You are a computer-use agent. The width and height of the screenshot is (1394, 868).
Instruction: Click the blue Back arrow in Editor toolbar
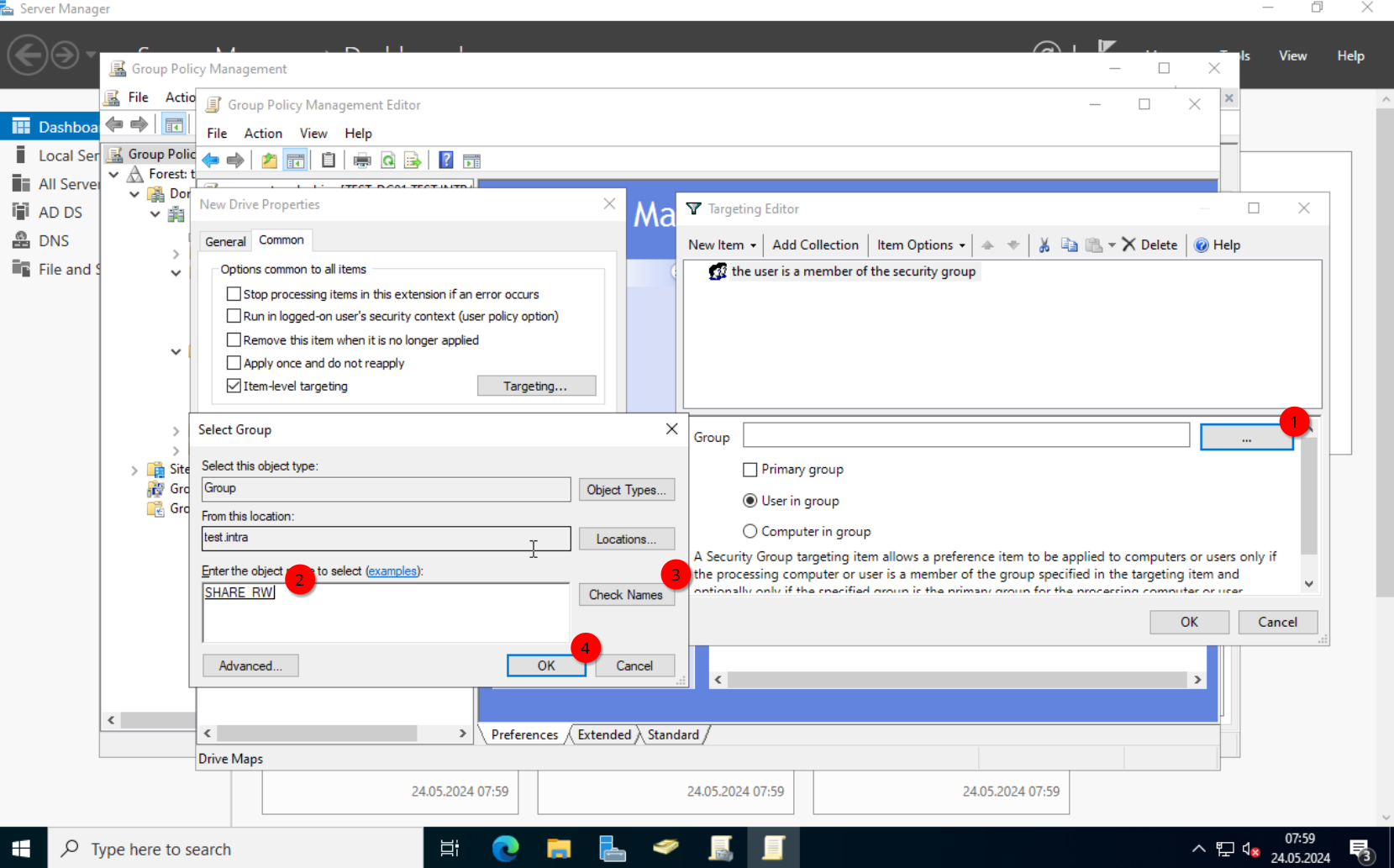pyautogui.click(x=211, y=160)
